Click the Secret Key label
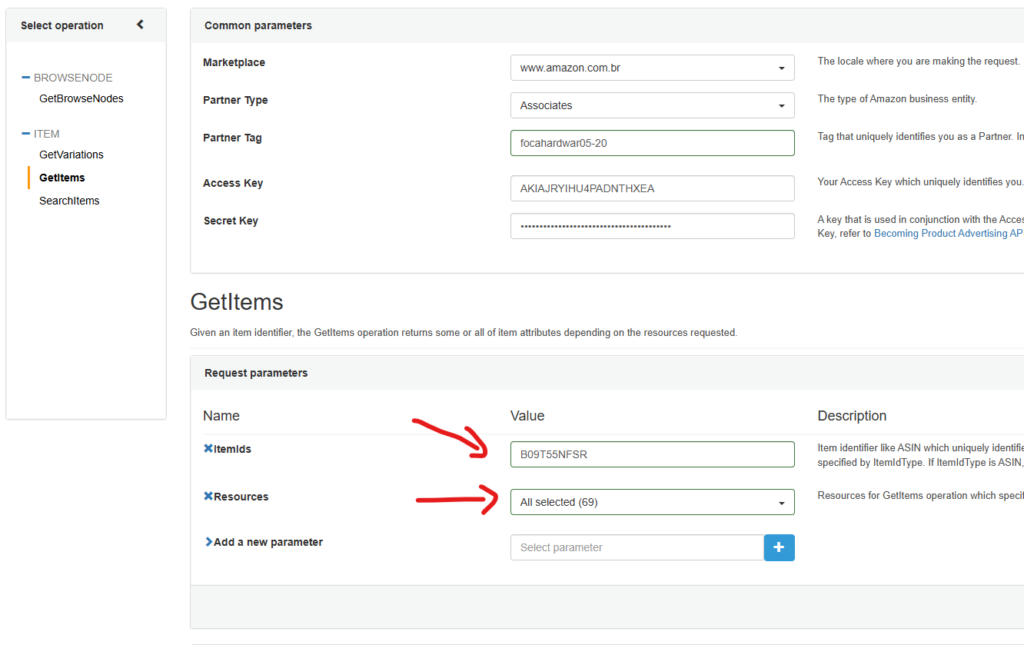Screen dimensions: 1024x645 point(231,221)
